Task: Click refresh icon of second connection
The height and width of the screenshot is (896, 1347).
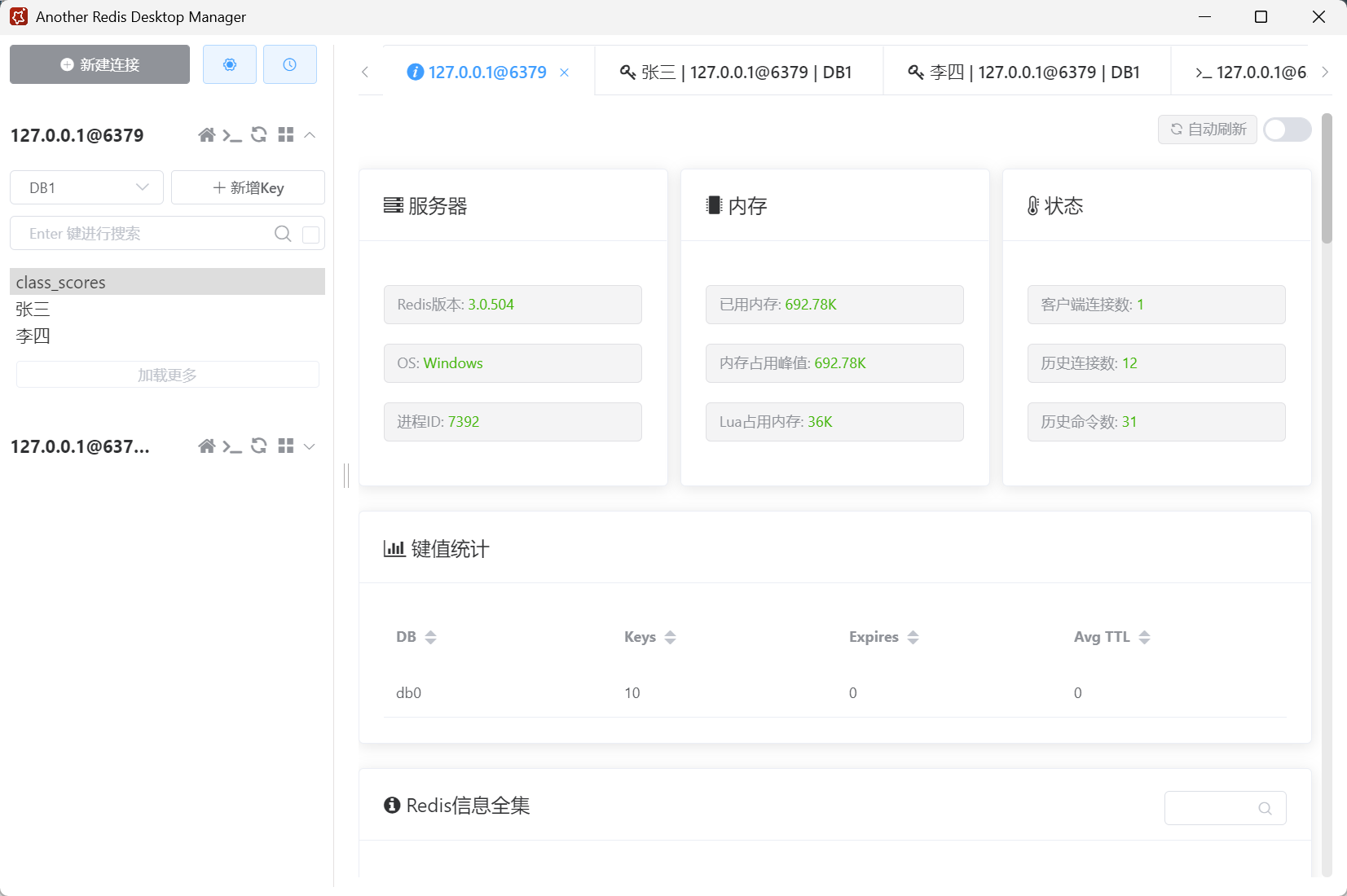Action: coord(259,446)
